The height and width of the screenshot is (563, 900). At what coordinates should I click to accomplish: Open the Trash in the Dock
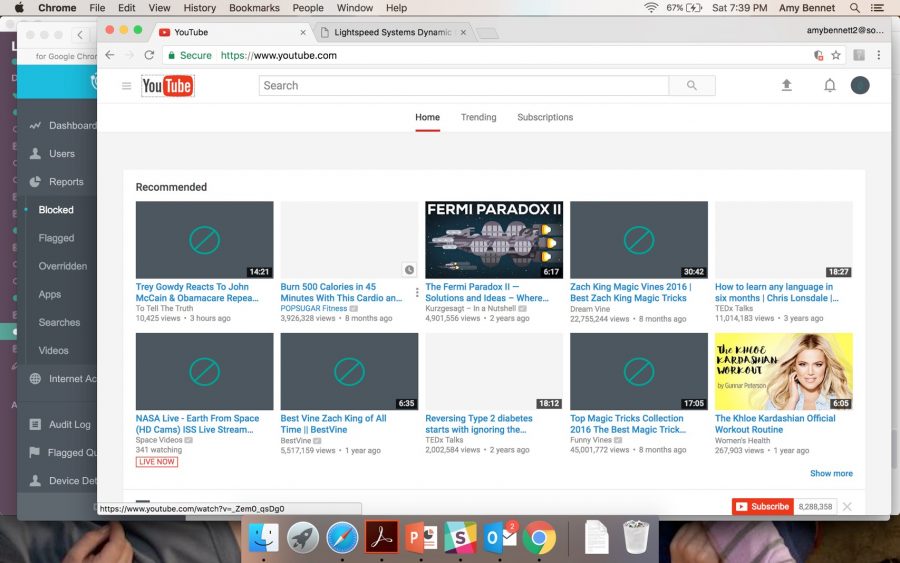pos(635,537)
